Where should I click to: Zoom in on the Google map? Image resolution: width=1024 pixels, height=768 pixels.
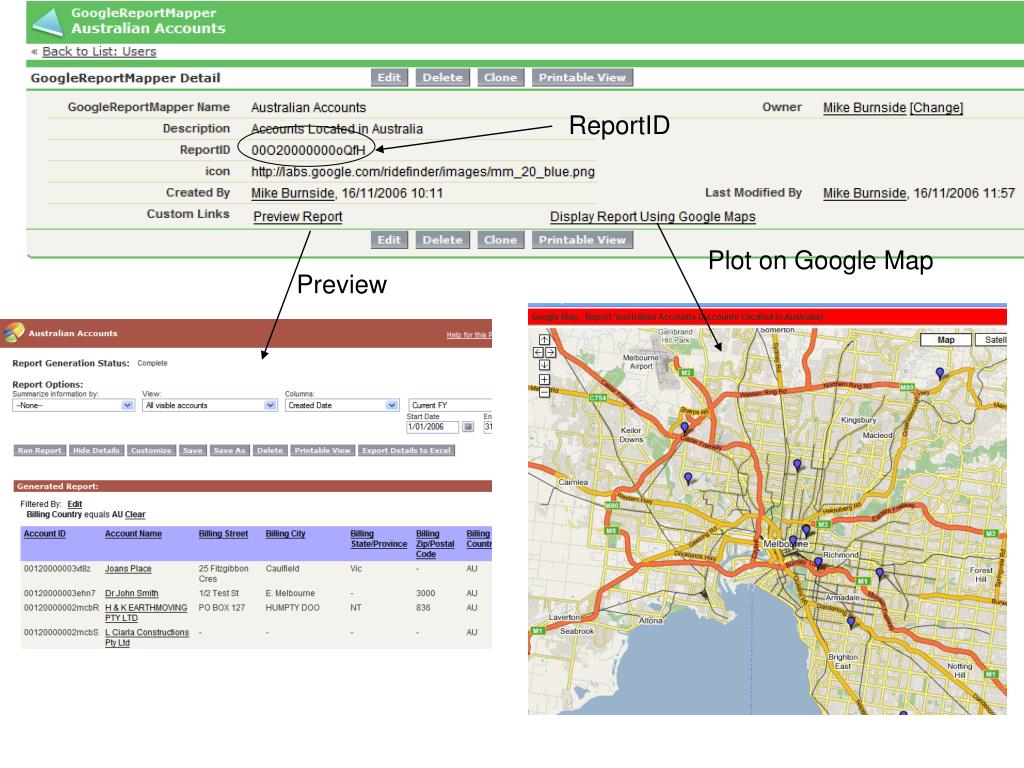click(x=544, y=379)
